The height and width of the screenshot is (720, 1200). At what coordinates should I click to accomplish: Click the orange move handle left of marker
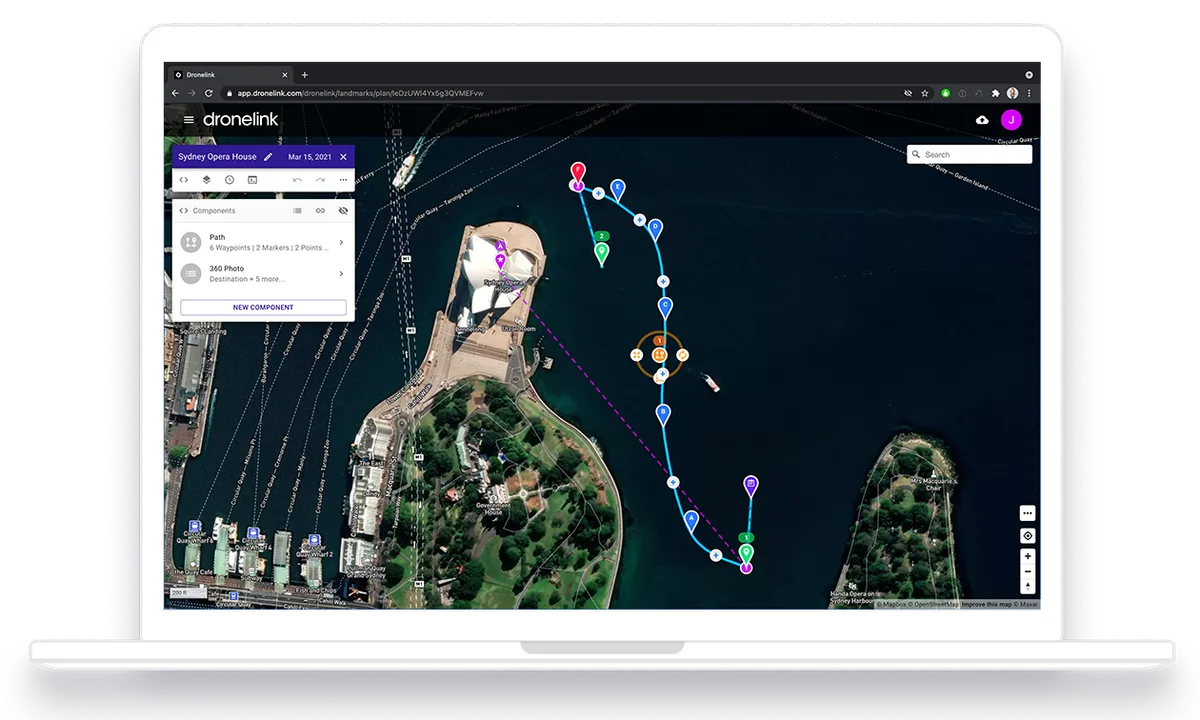point(637,355)
